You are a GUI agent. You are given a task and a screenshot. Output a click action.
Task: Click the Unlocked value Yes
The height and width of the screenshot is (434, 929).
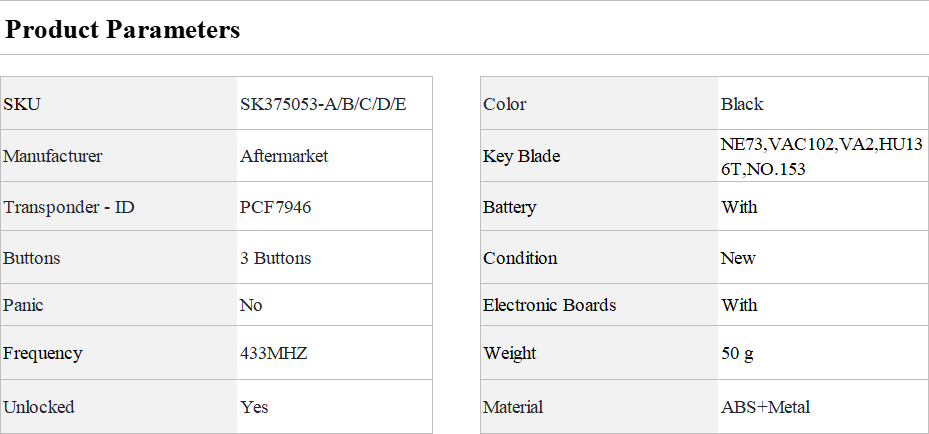tap(254, 407)
